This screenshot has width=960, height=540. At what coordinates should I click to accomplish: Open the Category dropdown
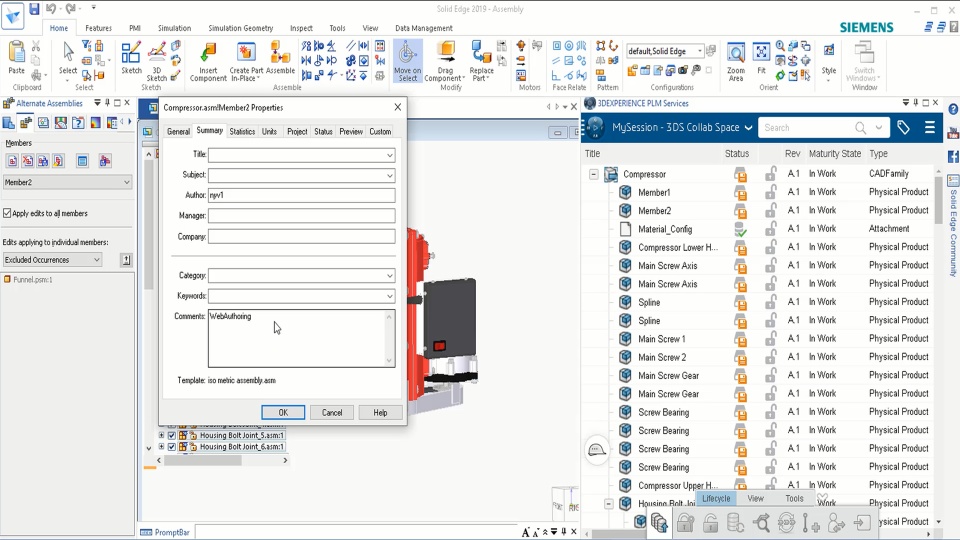[x=389, y=276]
